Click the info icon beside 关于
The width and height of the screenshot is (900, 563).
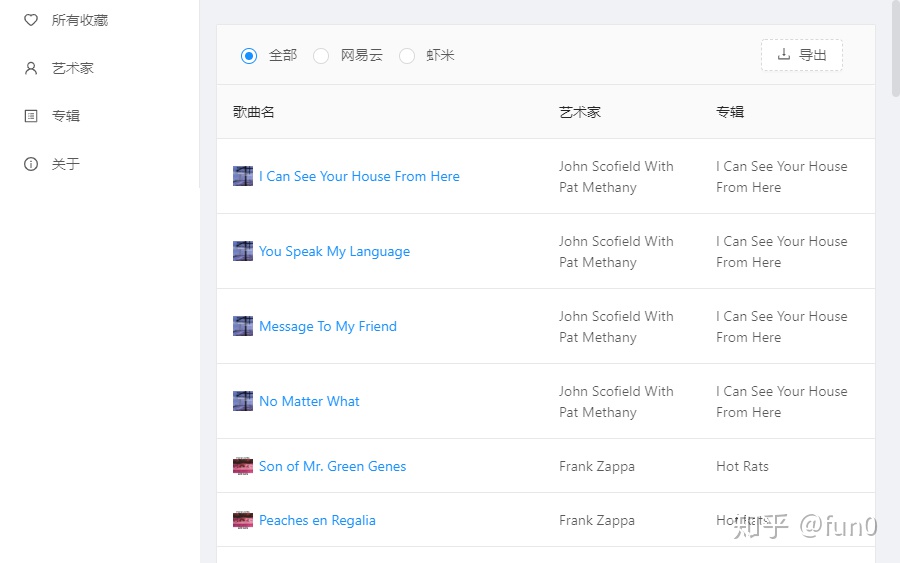click(31, 164)
